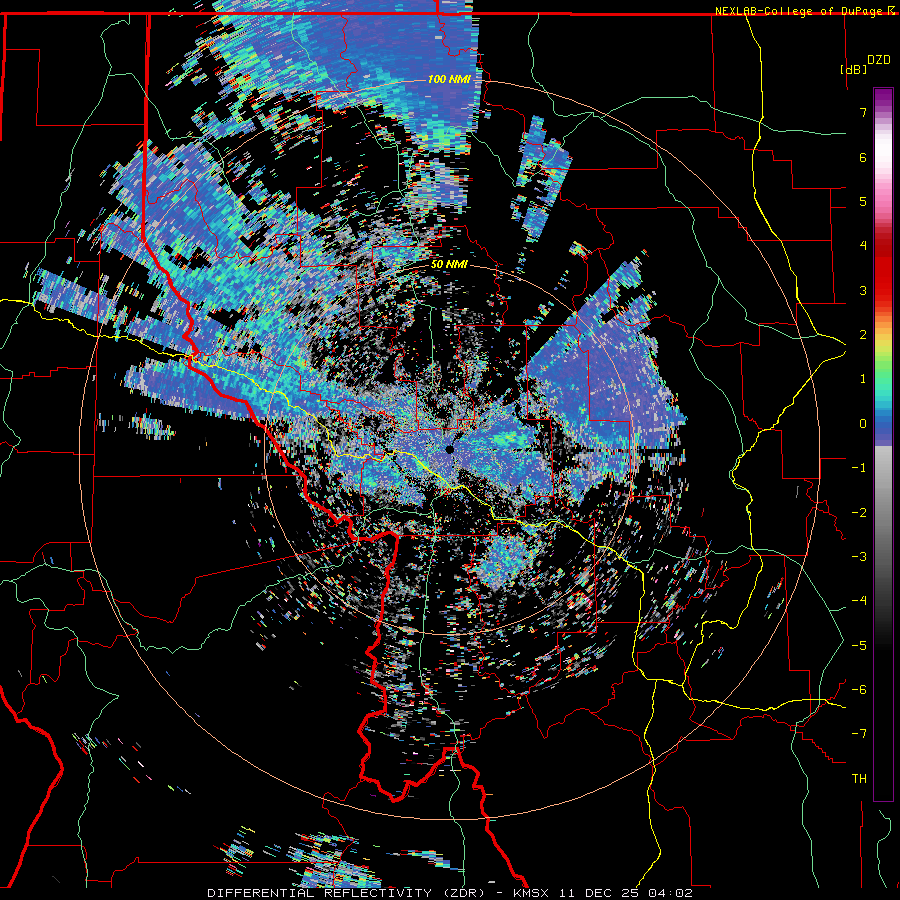Click the '100 NMI' range ring label
900x900 pixels.
click(449, 79)
